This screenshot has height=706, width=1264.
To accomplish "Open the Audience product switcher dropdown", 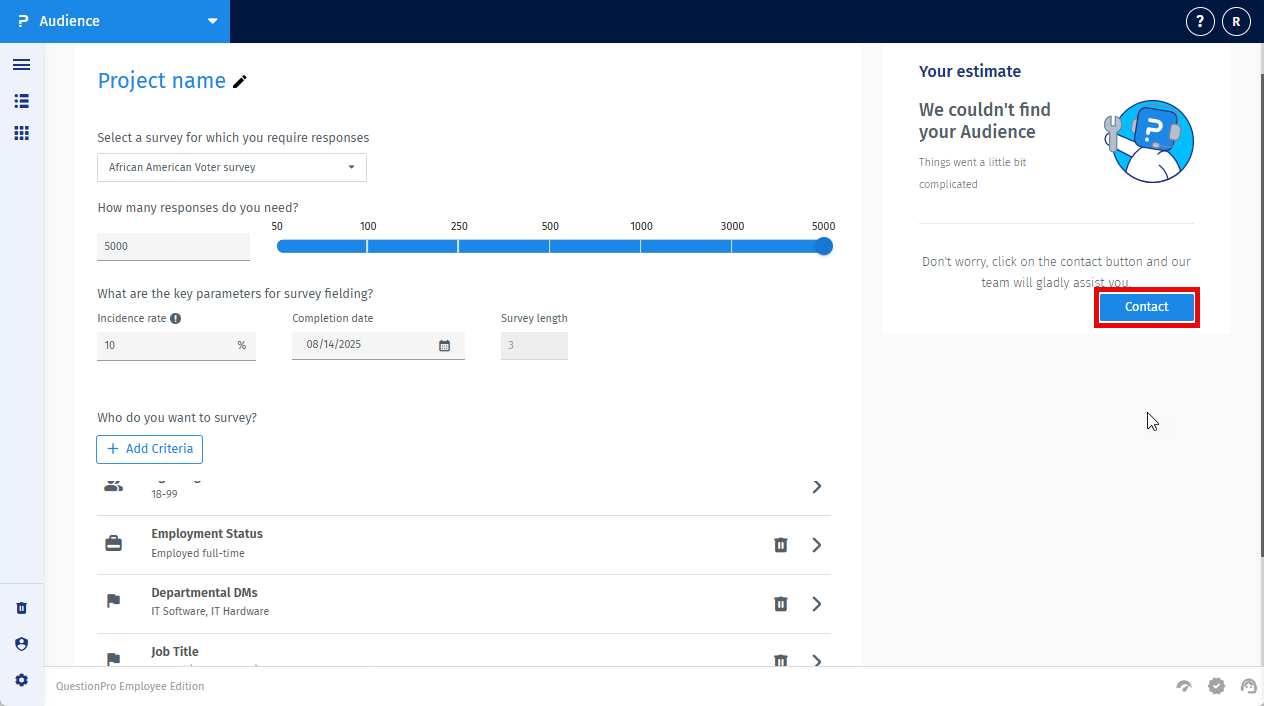I will tap(211, 20).
